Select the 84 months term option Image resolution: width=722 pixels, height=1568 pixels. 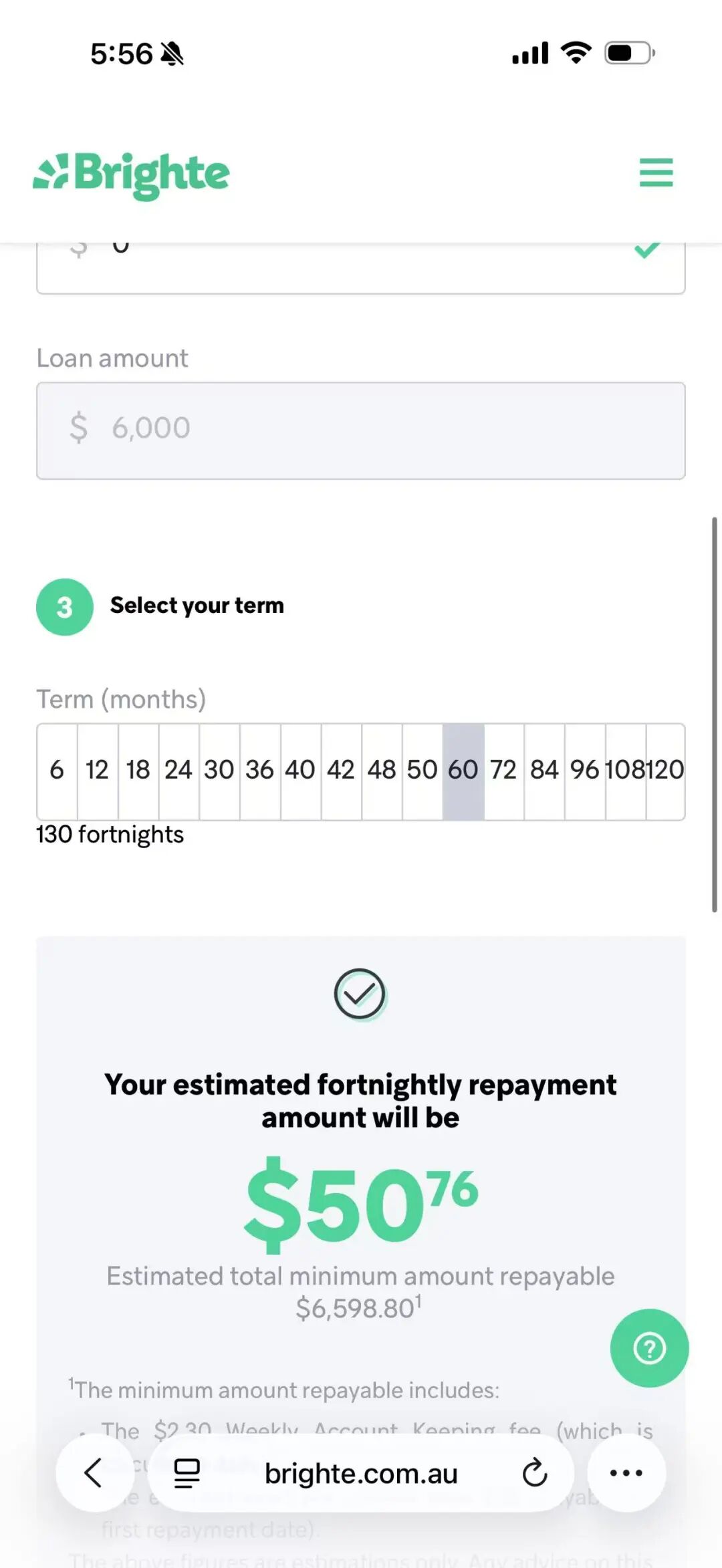[544, 771]
